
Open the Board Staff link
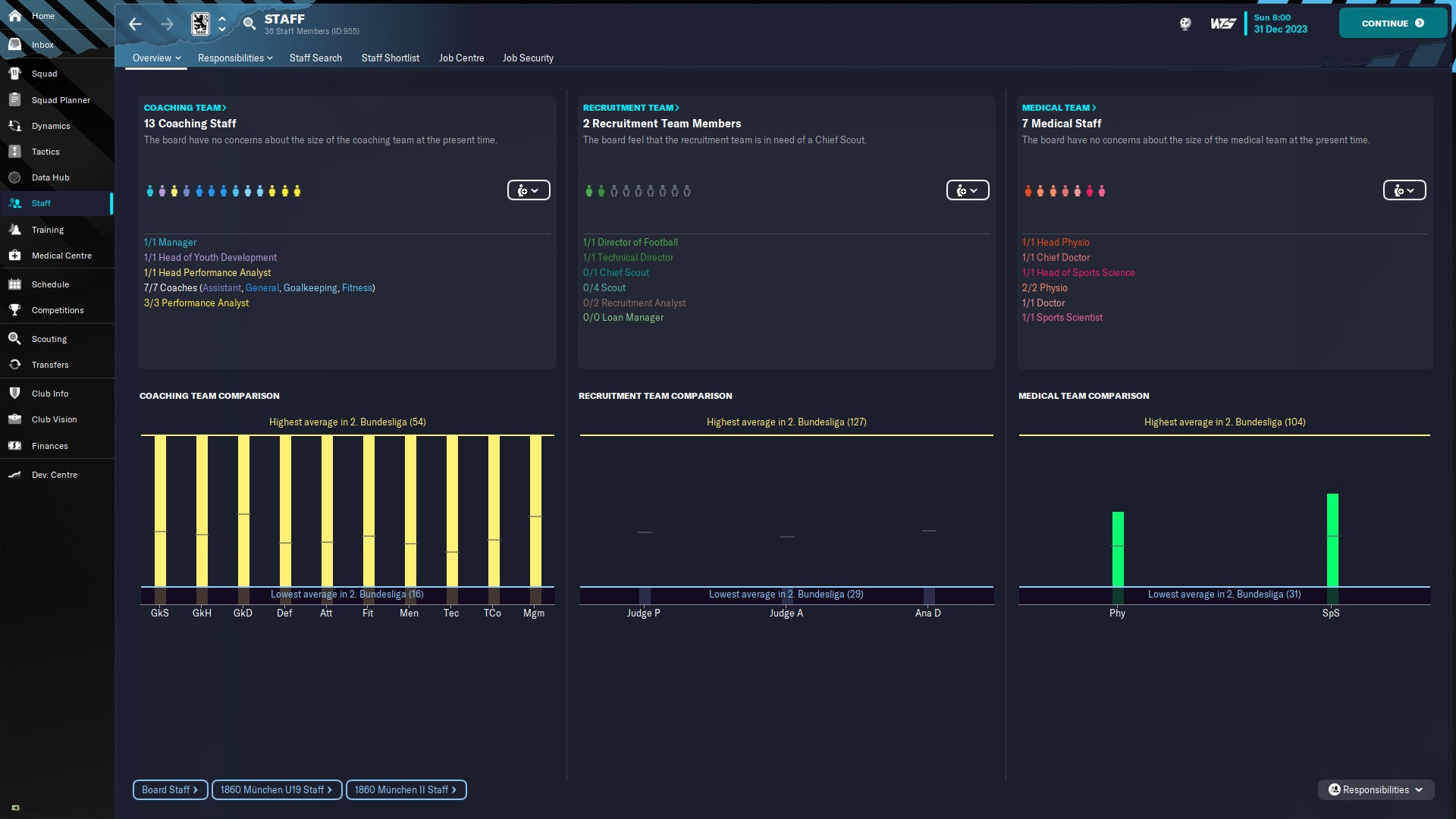170,789
